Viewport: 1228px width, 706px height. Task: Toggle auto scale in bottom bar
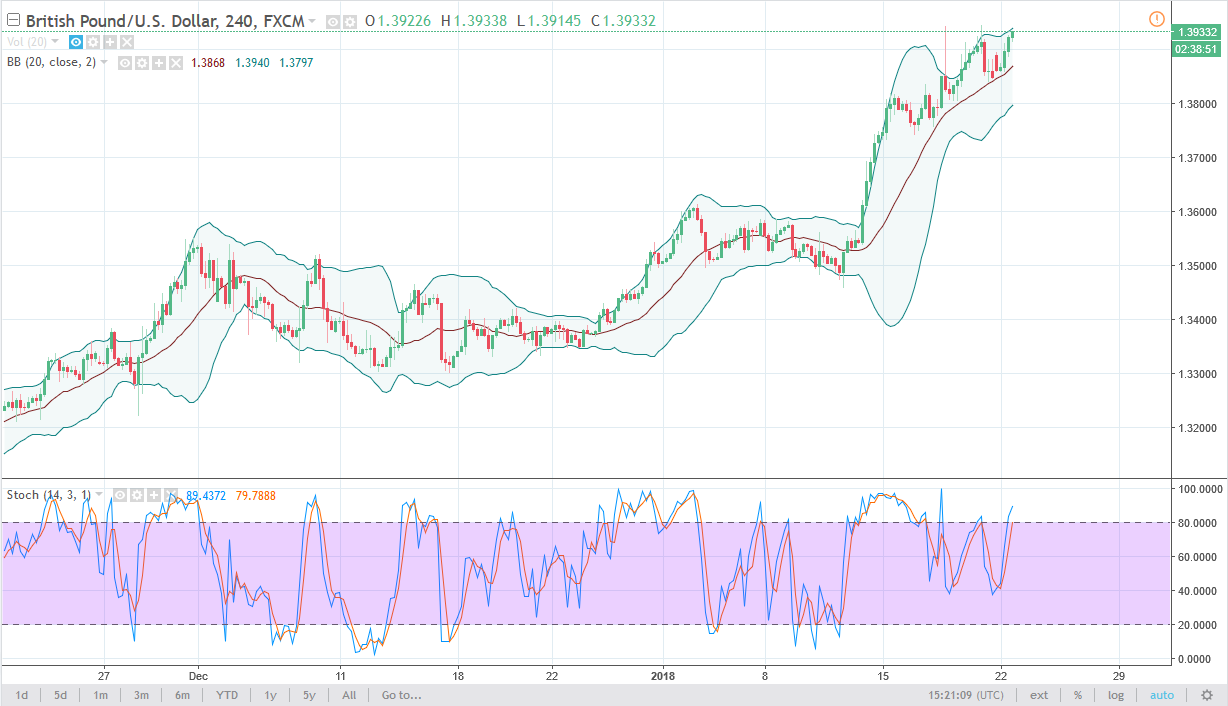(1161, 695)
